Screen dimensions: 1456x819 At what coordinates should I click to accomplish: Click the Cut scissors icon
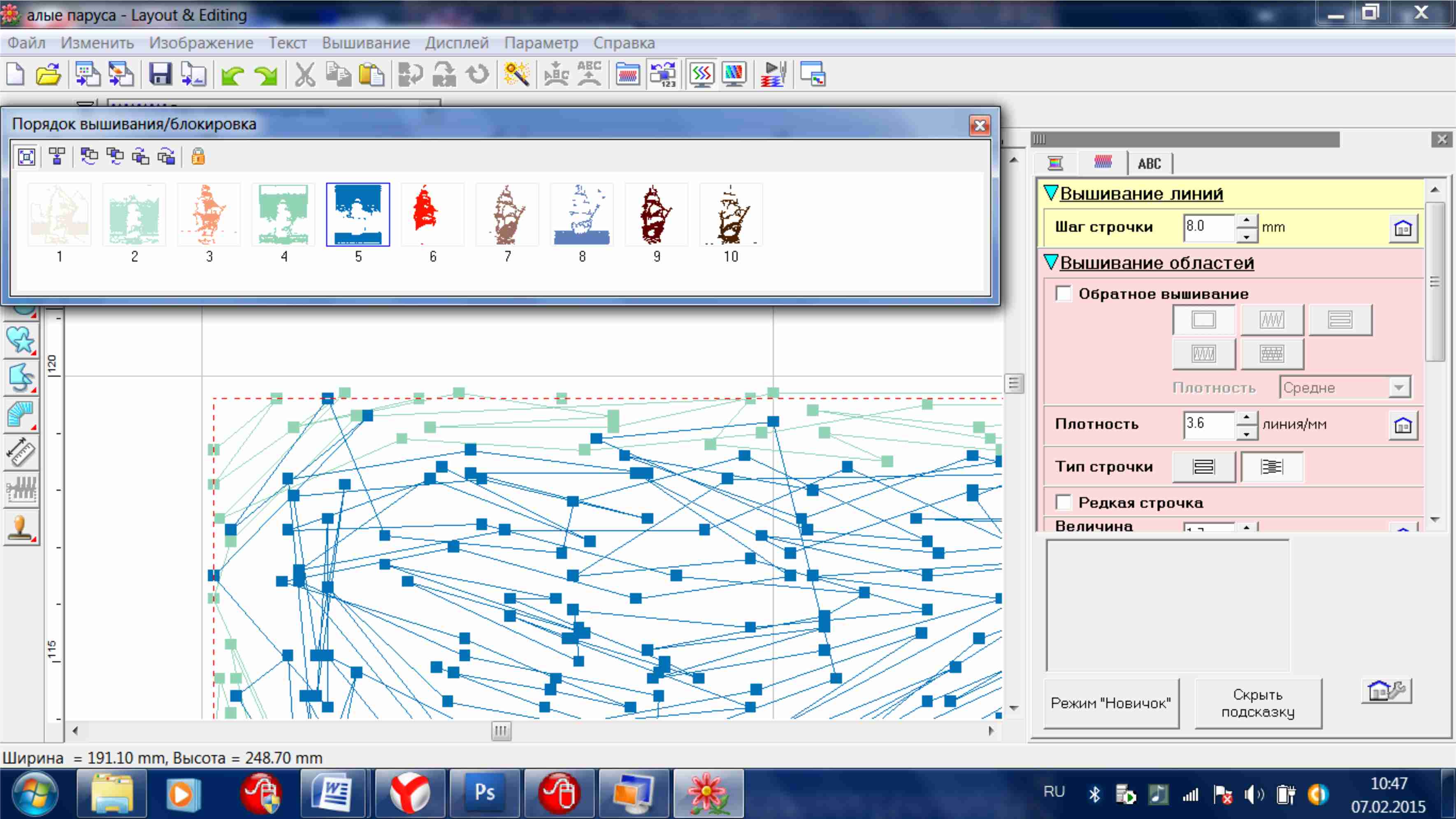(x=304, y=74)
